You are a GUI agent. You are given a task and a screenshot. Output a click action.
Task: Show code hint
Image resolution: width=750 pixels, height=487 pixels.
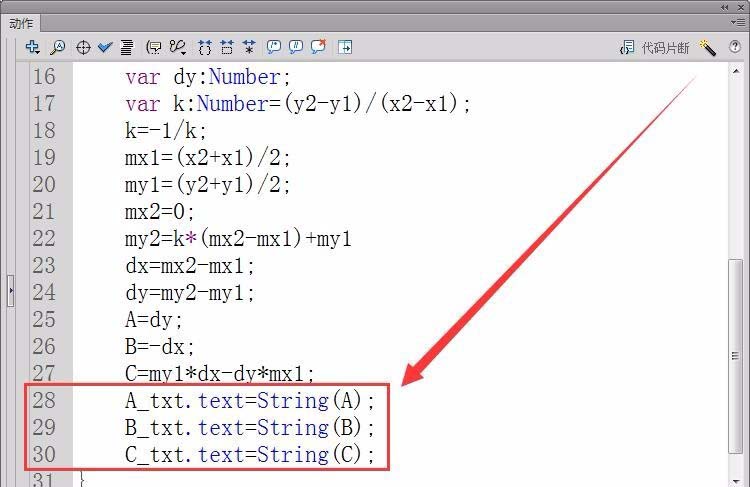[x=154, y=47]
